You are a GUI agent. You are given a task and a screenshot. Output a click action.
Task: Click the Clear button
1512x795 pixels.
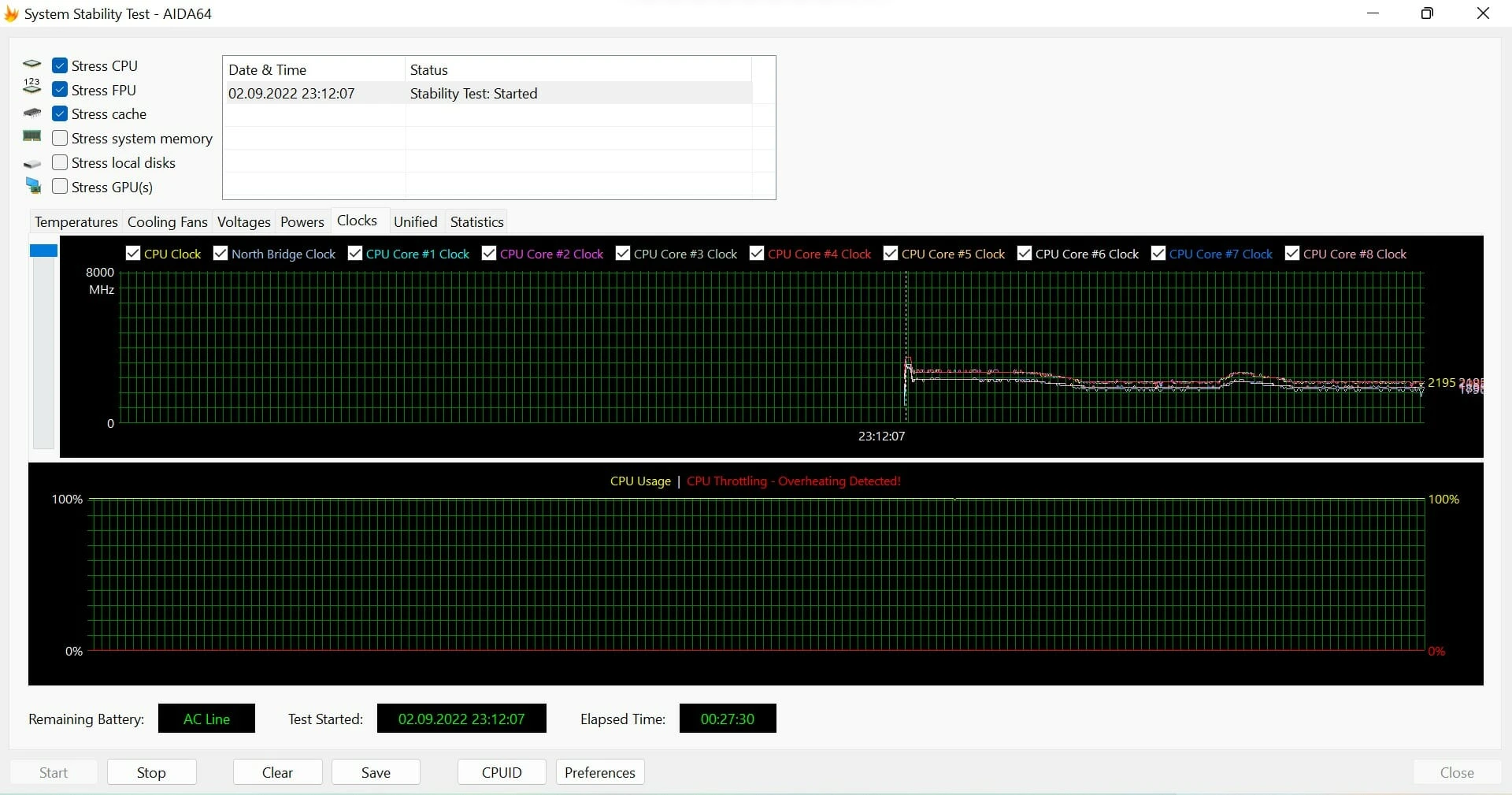coord(277,772)
